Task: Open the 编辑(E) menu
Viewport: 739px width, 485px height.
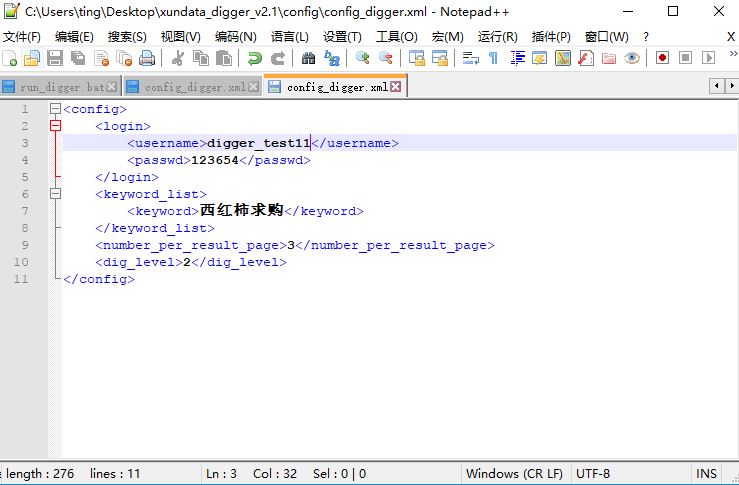Action: (74, 37)
